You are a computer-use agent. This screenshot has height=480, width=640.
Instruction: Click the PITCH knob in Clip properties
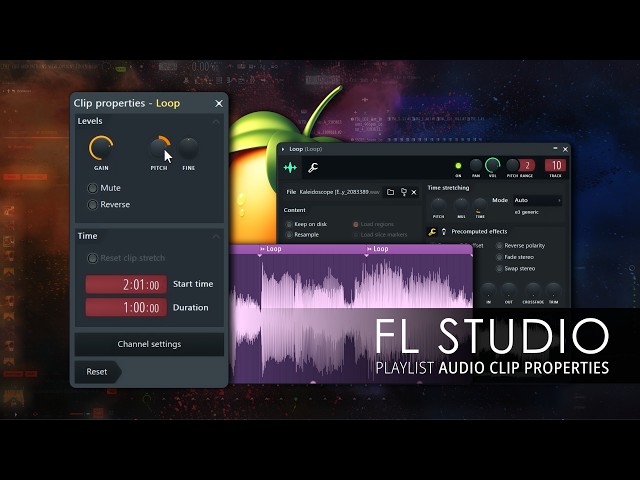[x=160, y=148]
